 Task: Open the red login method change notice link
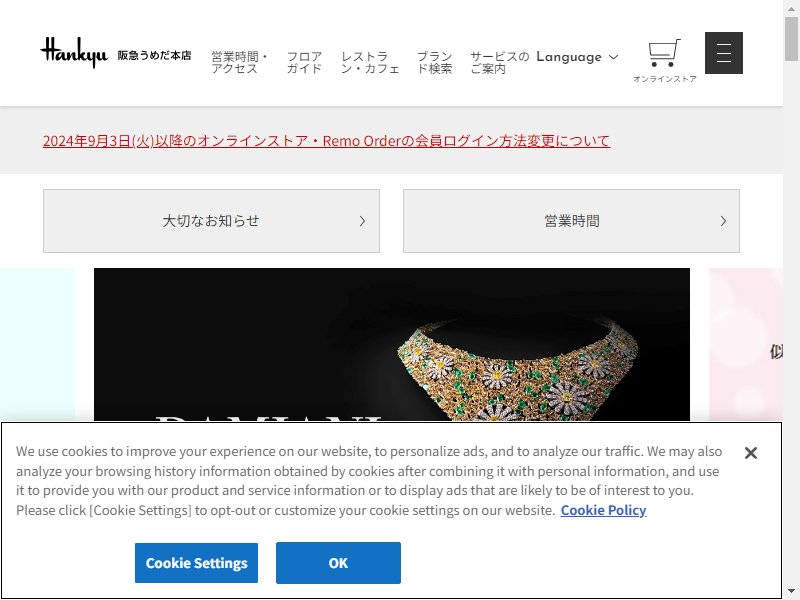327,141
